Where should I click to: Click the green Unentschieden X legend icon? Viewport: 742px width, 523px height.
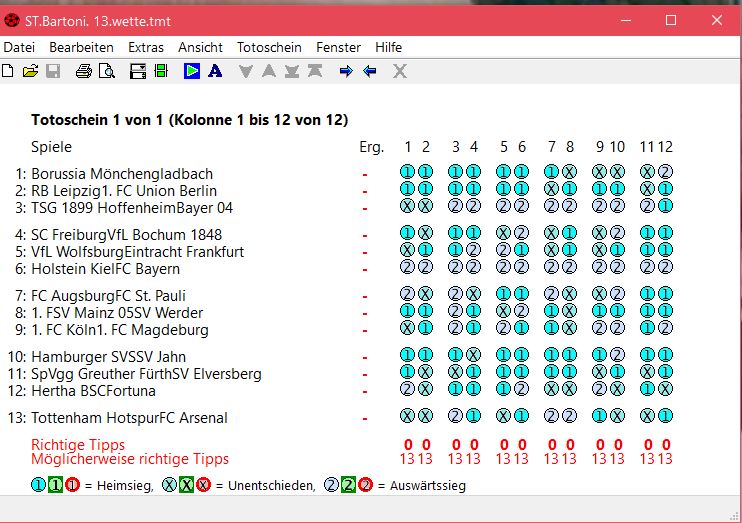point(186,485)
